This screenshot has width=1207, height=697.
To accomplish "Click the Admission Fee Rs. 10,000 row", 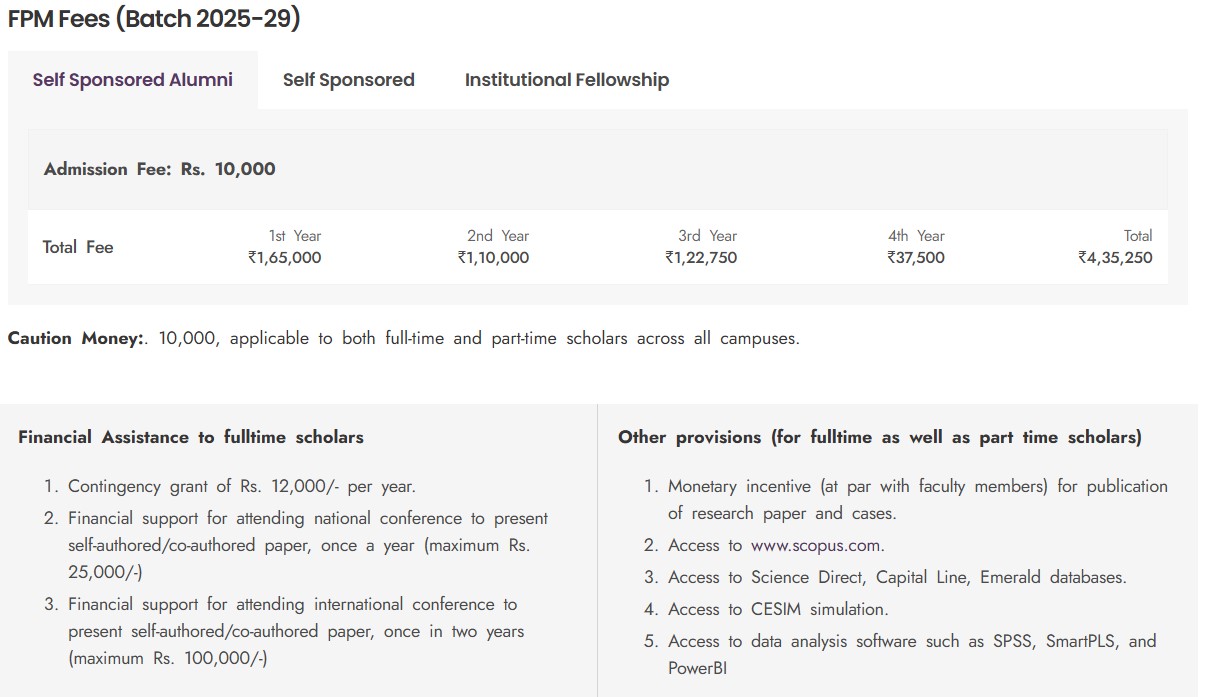I will (x=160, y=169).
